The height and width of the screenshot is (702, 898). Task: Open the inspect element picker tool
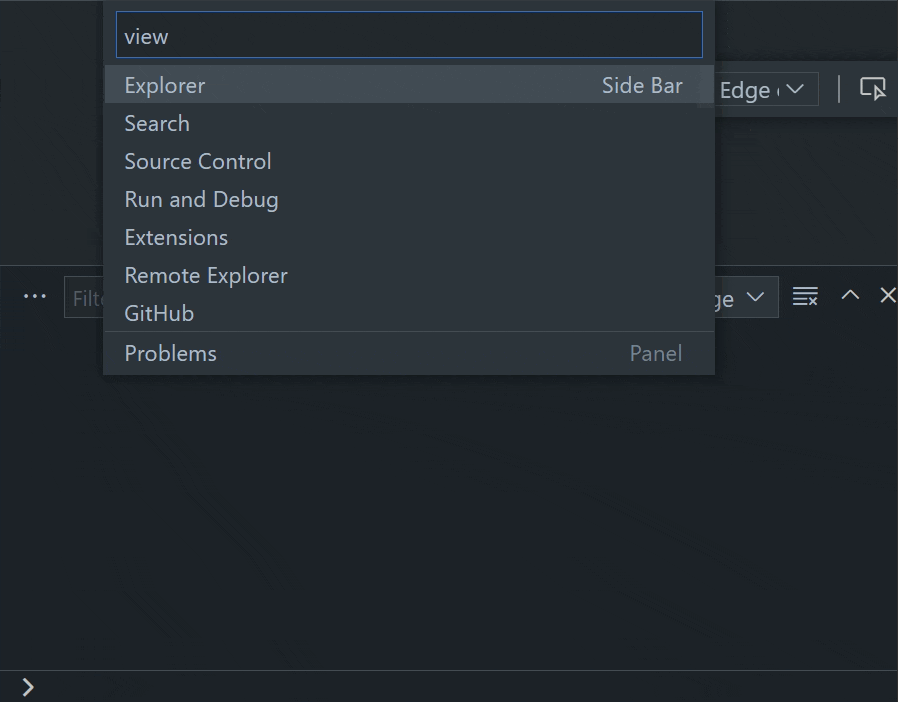click(872, 89)
